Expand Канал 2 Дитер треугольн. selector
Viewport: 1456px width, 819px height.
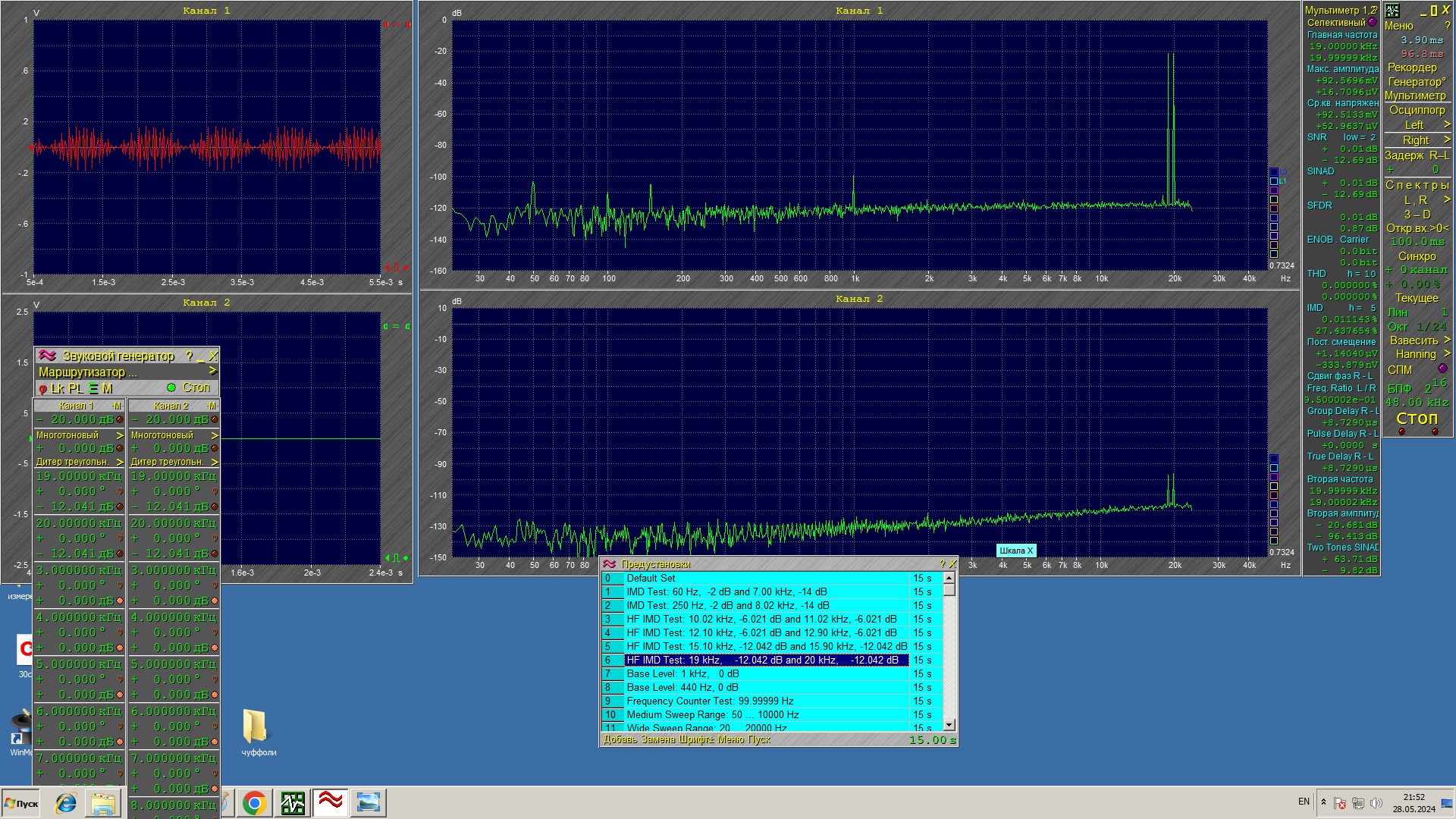coord(215,462)
